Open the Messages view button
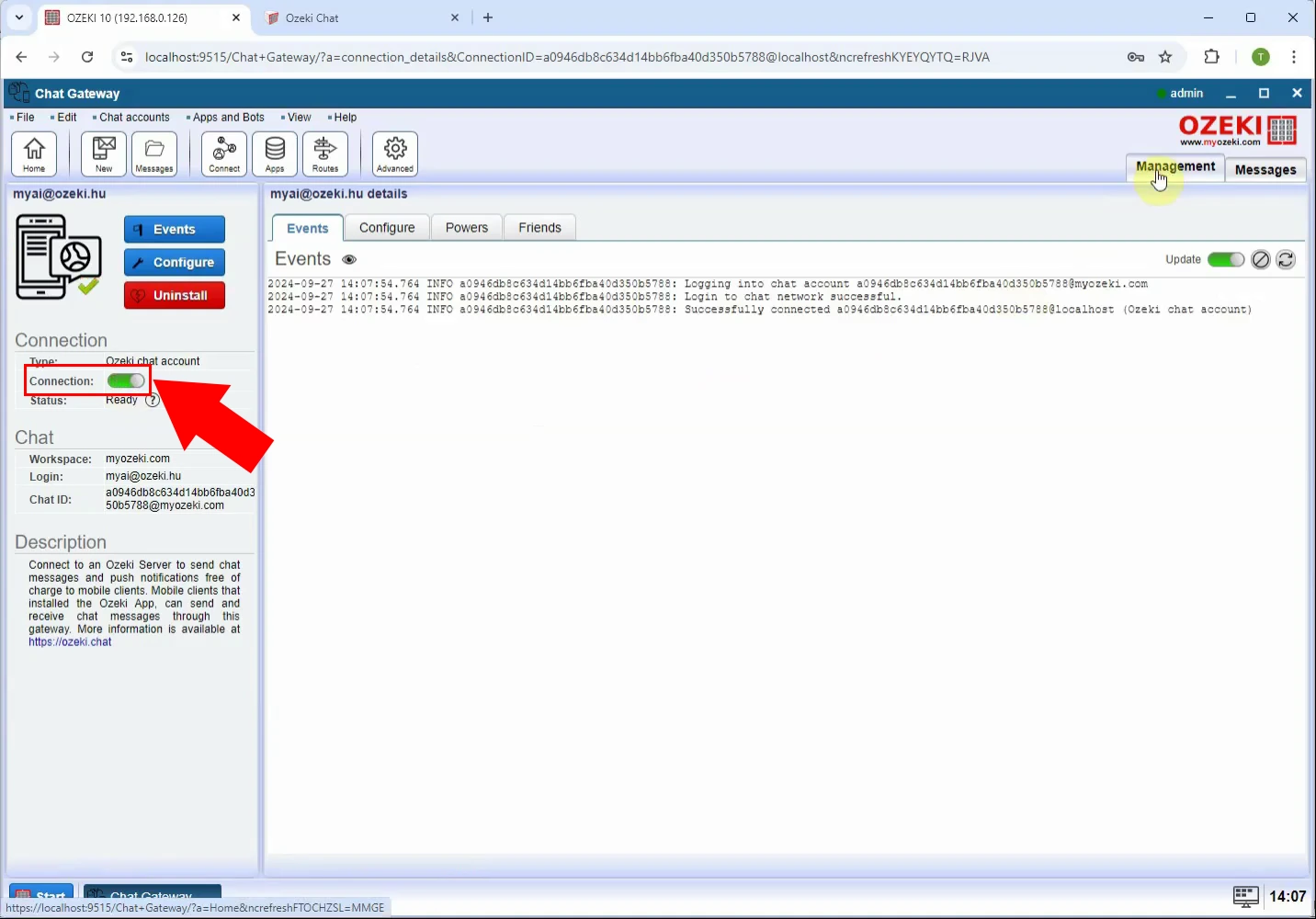Viewport: 1316px width, 919px height. click(x=1265, y=169)
